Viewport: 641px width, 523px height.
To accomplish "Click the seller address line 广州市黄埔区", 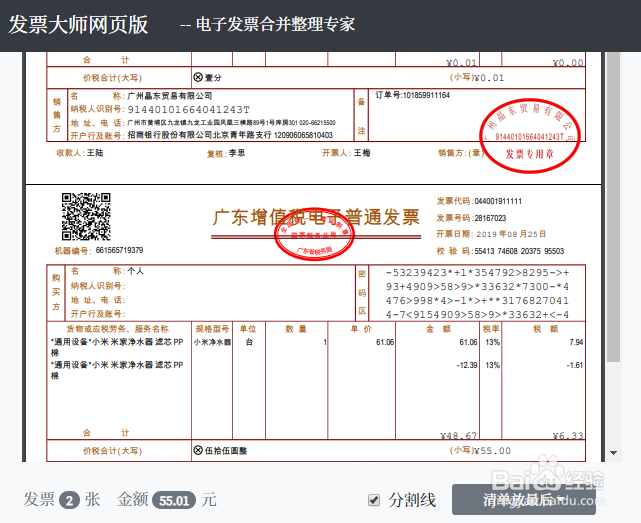I will 231,123.
